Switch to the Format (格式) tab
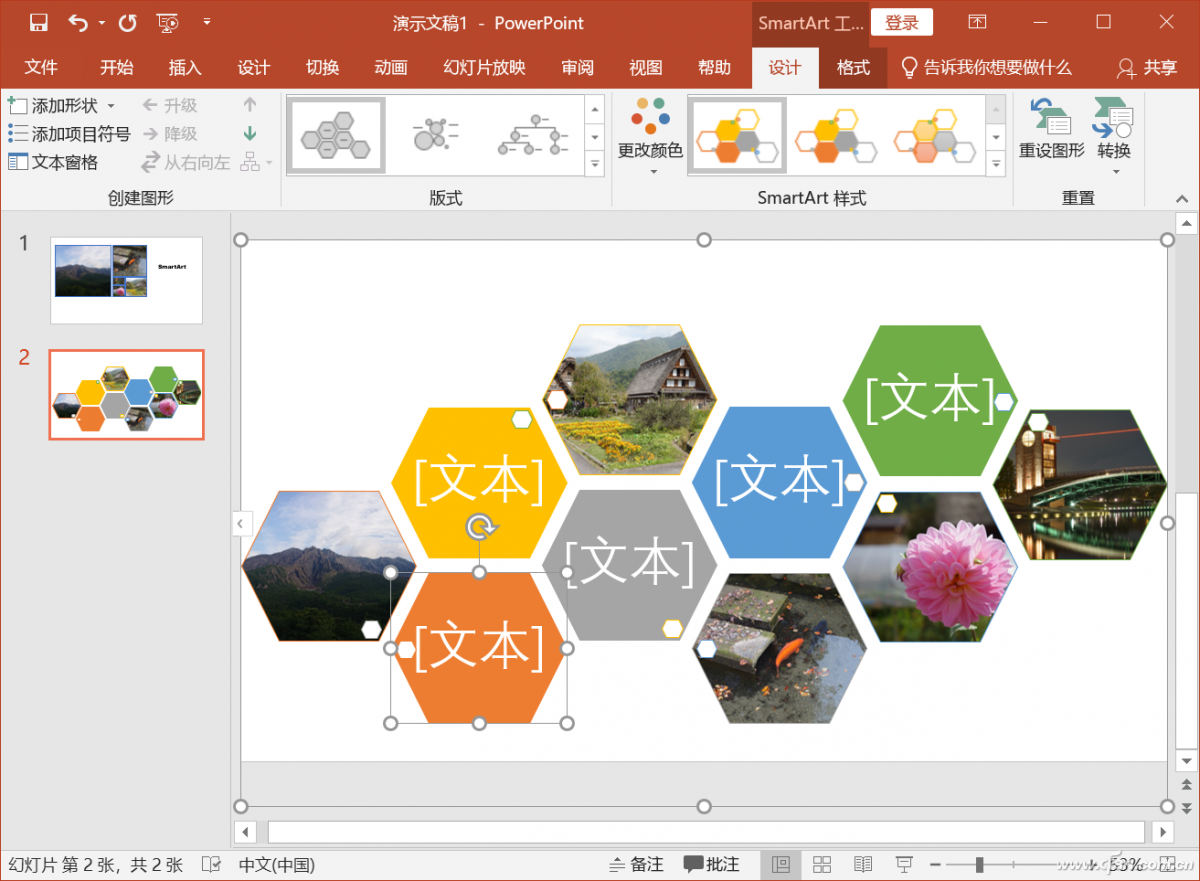Viewport: 1200px width, 881px height. pyautogui.click(x=853, y=67)
